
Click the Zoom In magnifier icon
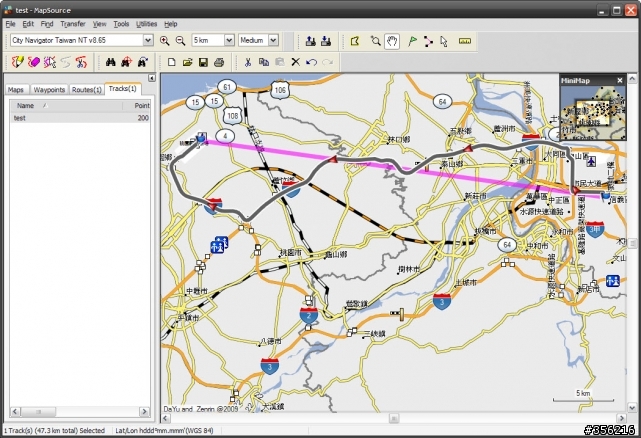tap(165, 40)
